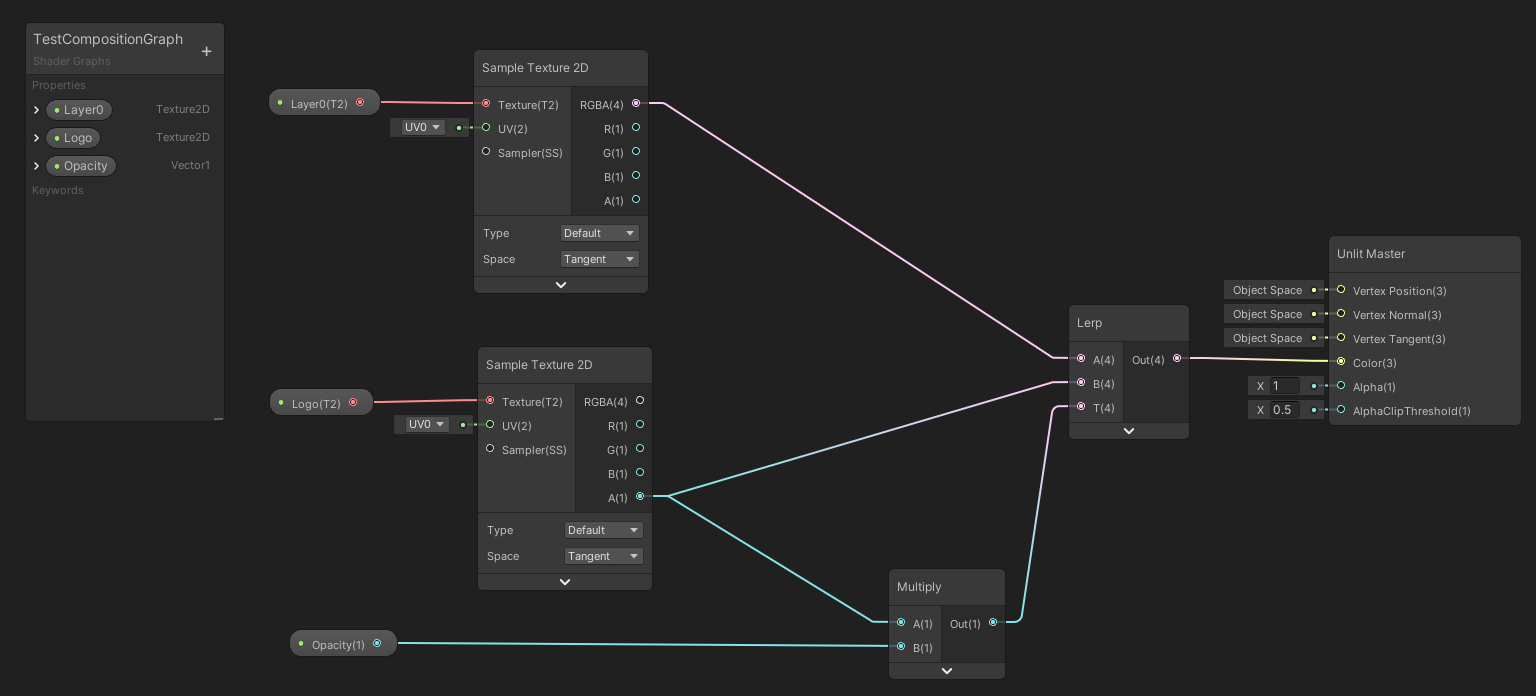Image resolution: width=1536 pixels, height=696 pixels.
Task: Open the Space dropdown on the lower Sample Texture 2D node
Action: [x=603, y=556]
